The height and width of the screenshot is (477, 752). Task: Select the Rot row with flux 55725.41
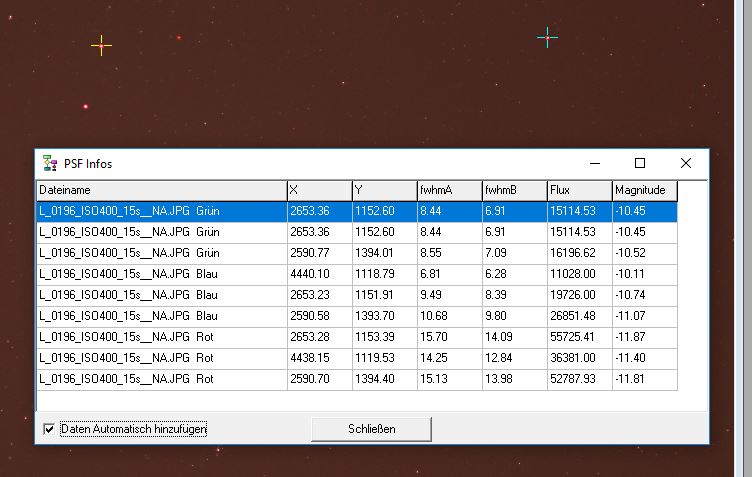click(x=160, y=337)
